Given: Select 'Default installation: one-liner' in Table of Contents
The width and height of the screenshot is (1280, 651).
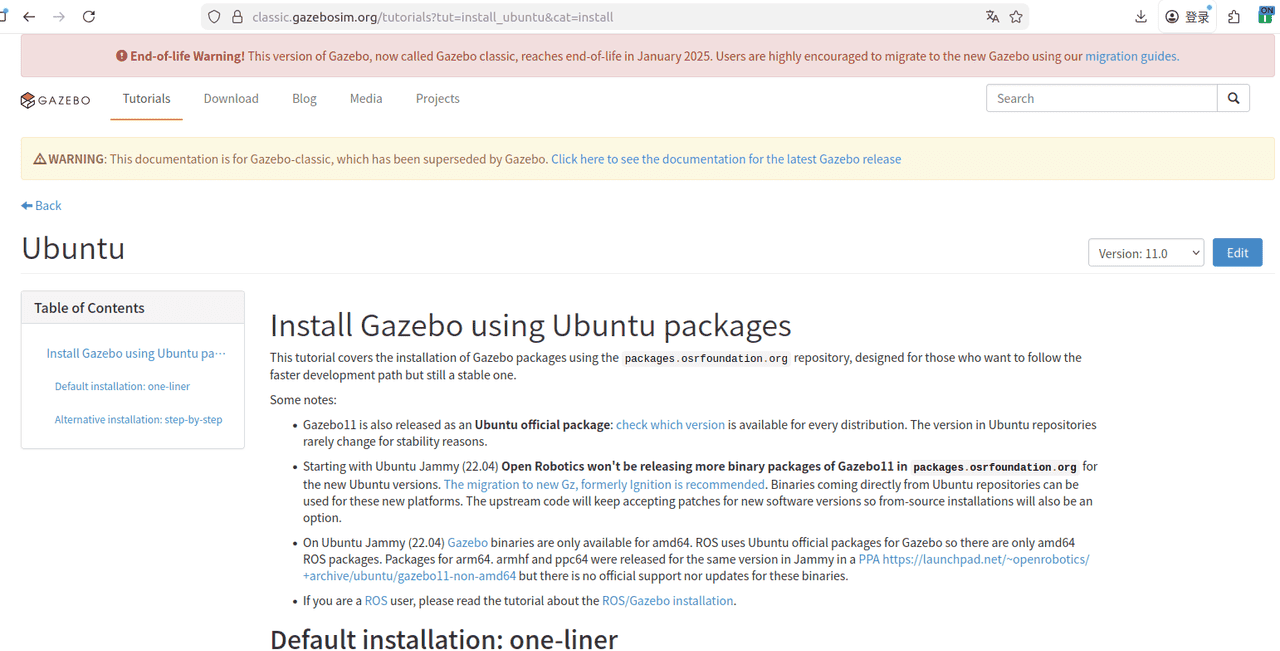Looking at the screenshot, I should (x=122, y=386).
